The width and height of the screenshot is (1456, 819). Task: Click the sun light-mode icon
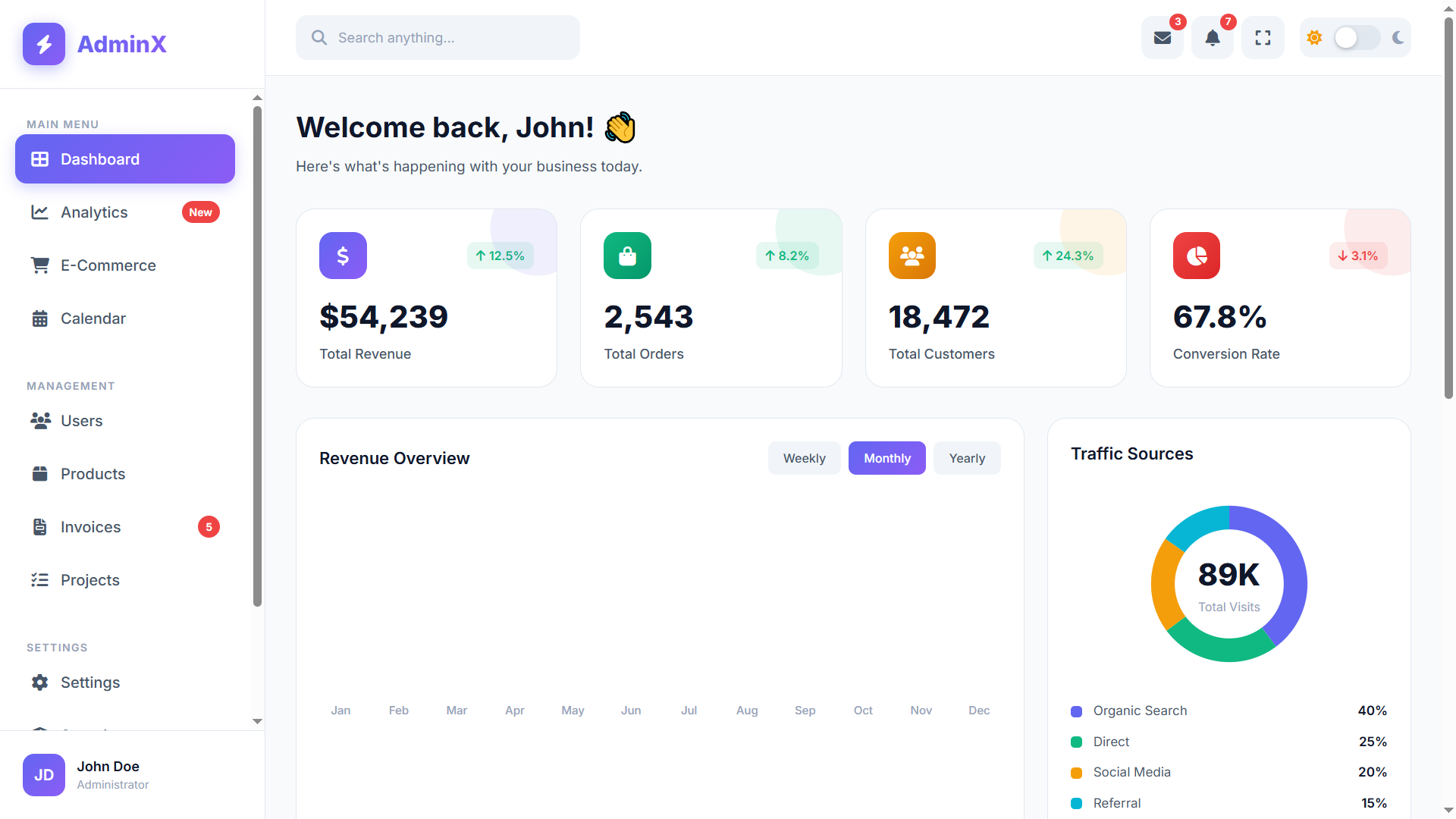coord(1315,38)
